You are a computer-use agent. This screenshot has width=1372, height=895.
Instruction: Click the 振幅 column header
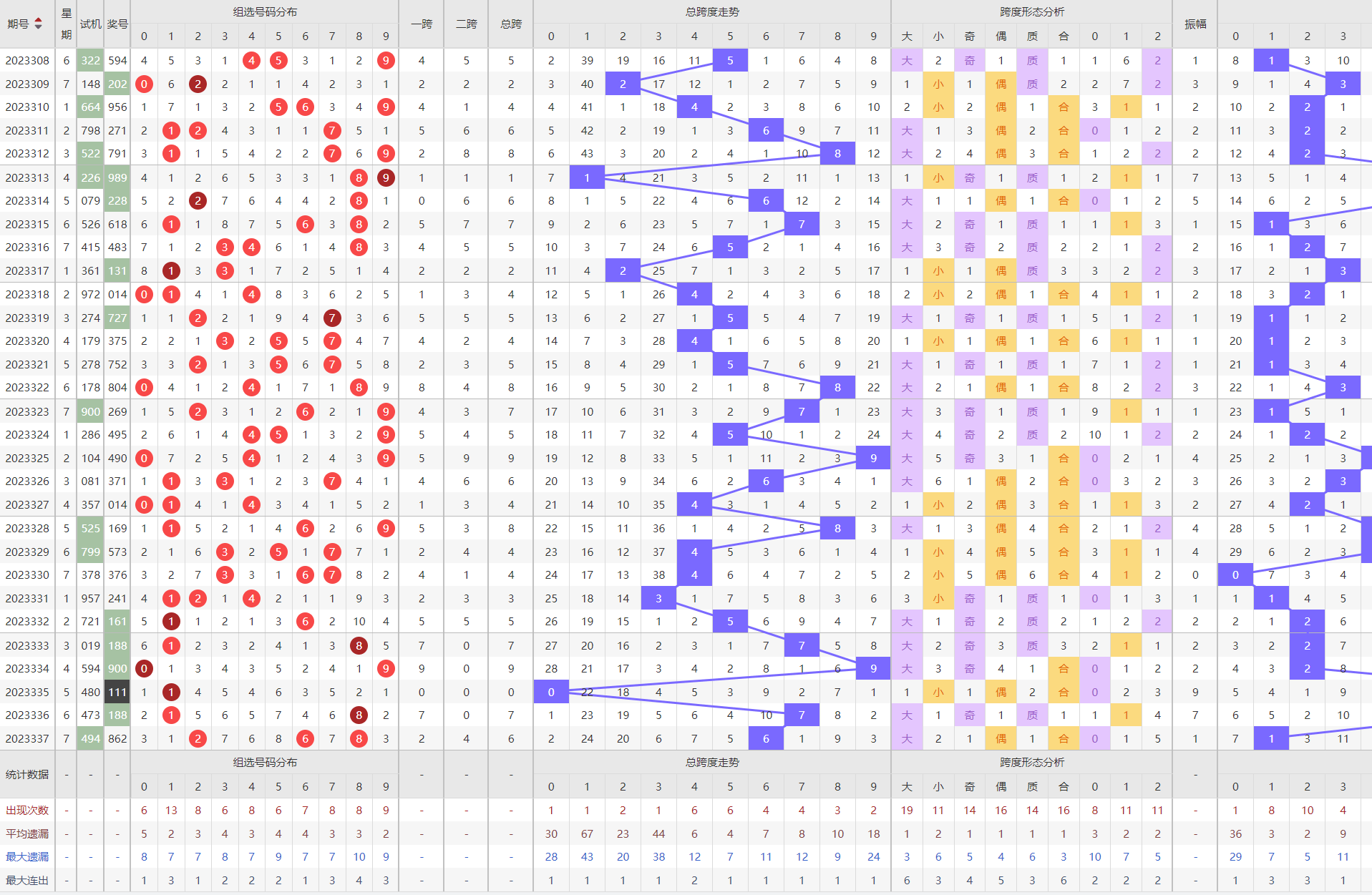coord(1195,24)
